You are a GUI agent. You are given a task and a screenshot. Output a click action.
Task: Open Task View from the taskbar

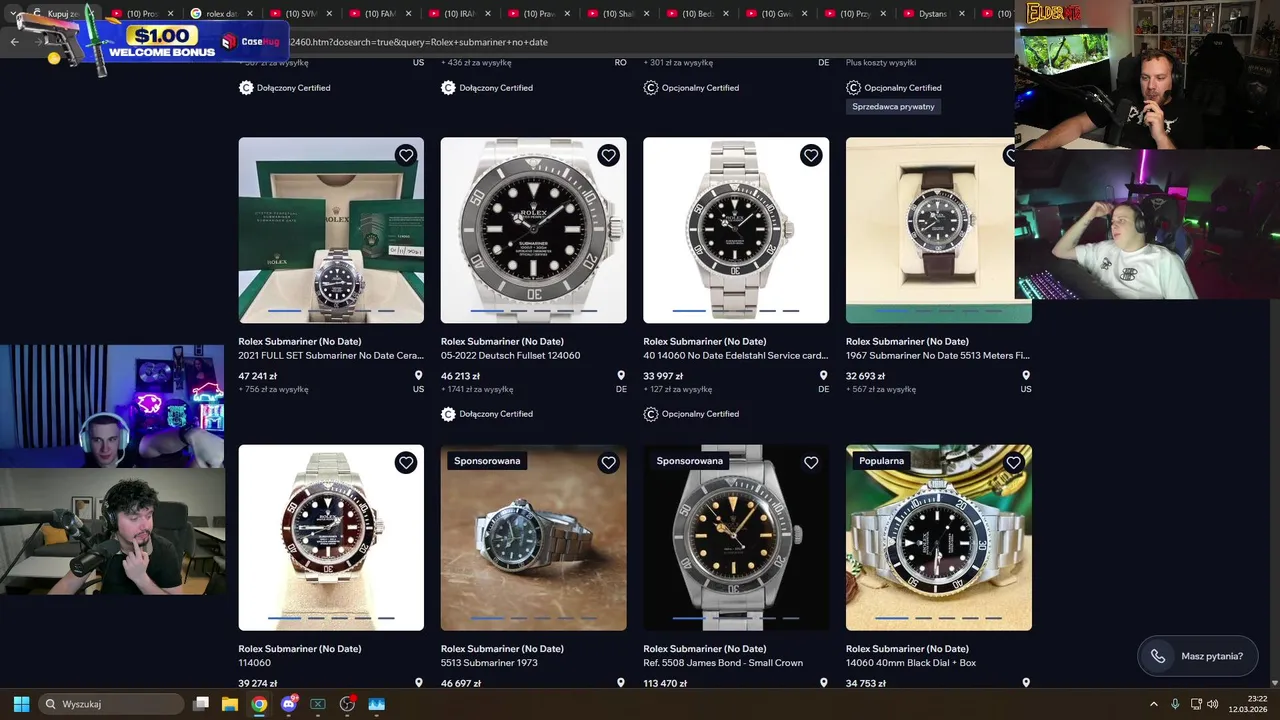point(201,704)
